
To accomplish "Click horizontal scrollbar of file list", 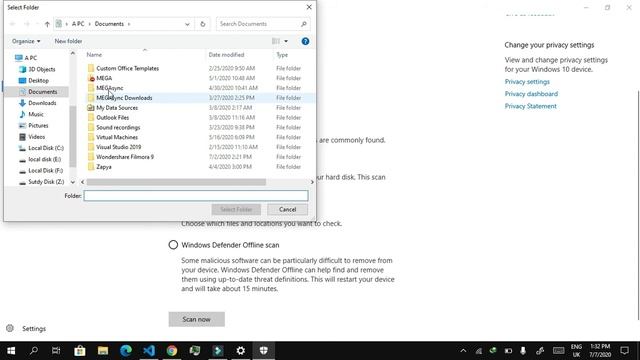I will point(176,182).
